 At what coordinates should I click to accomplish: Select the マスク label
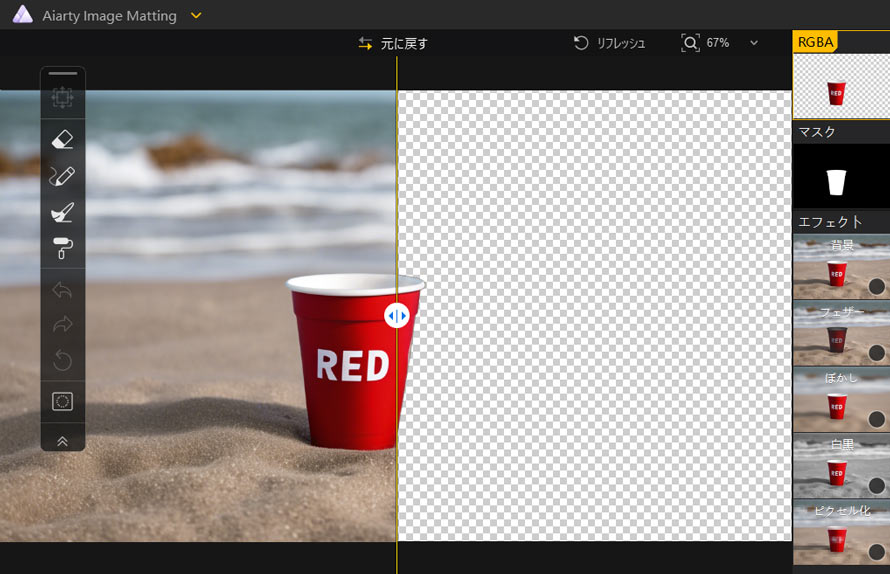817,132
